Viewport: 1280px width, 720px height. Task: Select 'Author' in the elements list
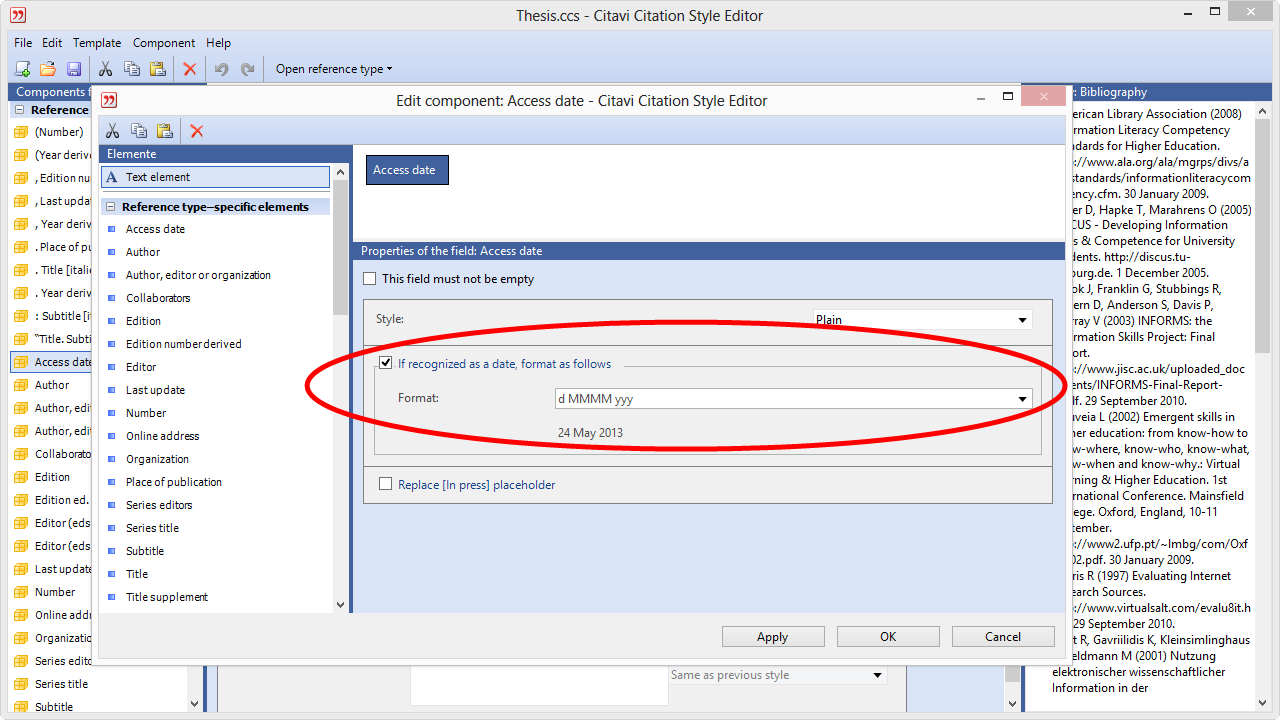143,252
